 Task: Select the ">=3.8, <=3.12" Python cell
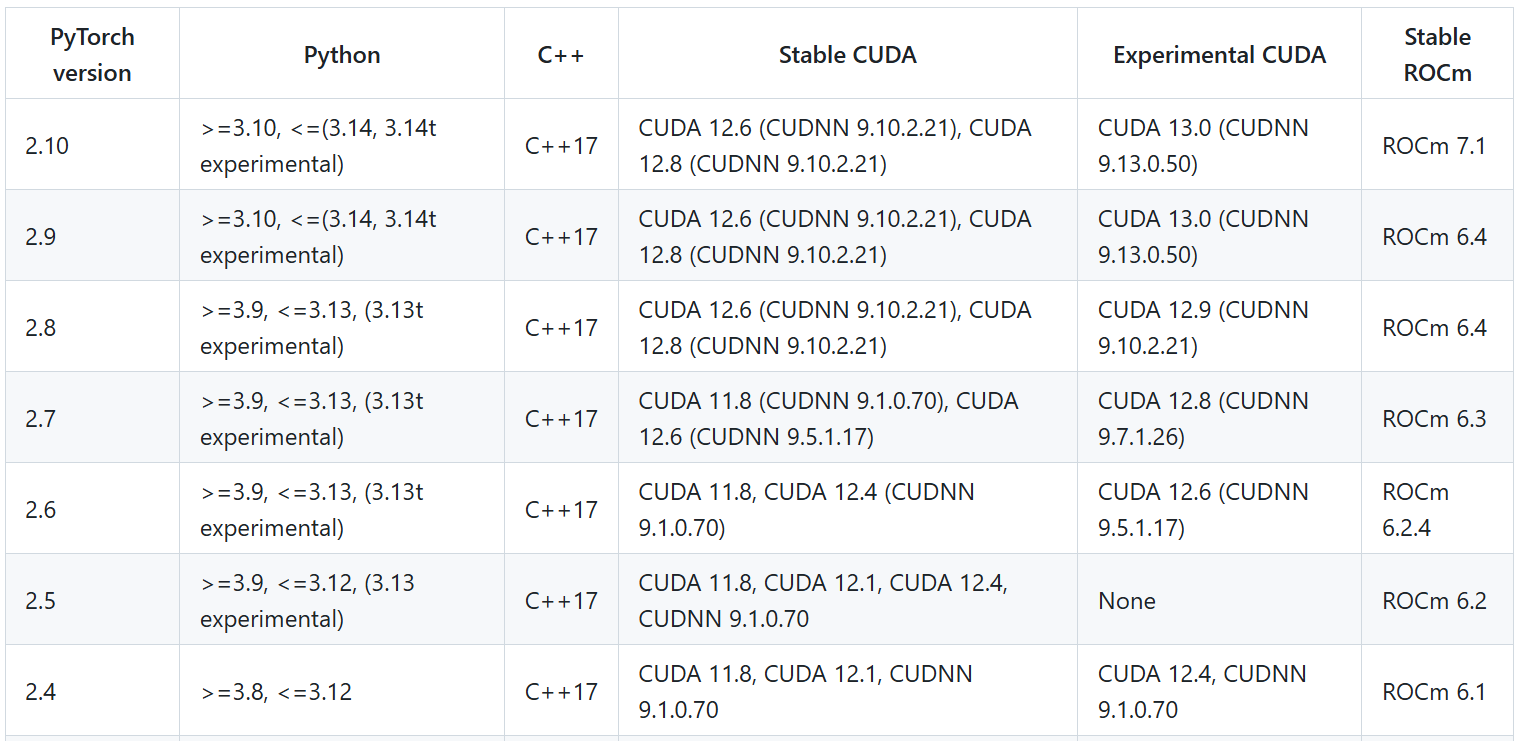276,692
